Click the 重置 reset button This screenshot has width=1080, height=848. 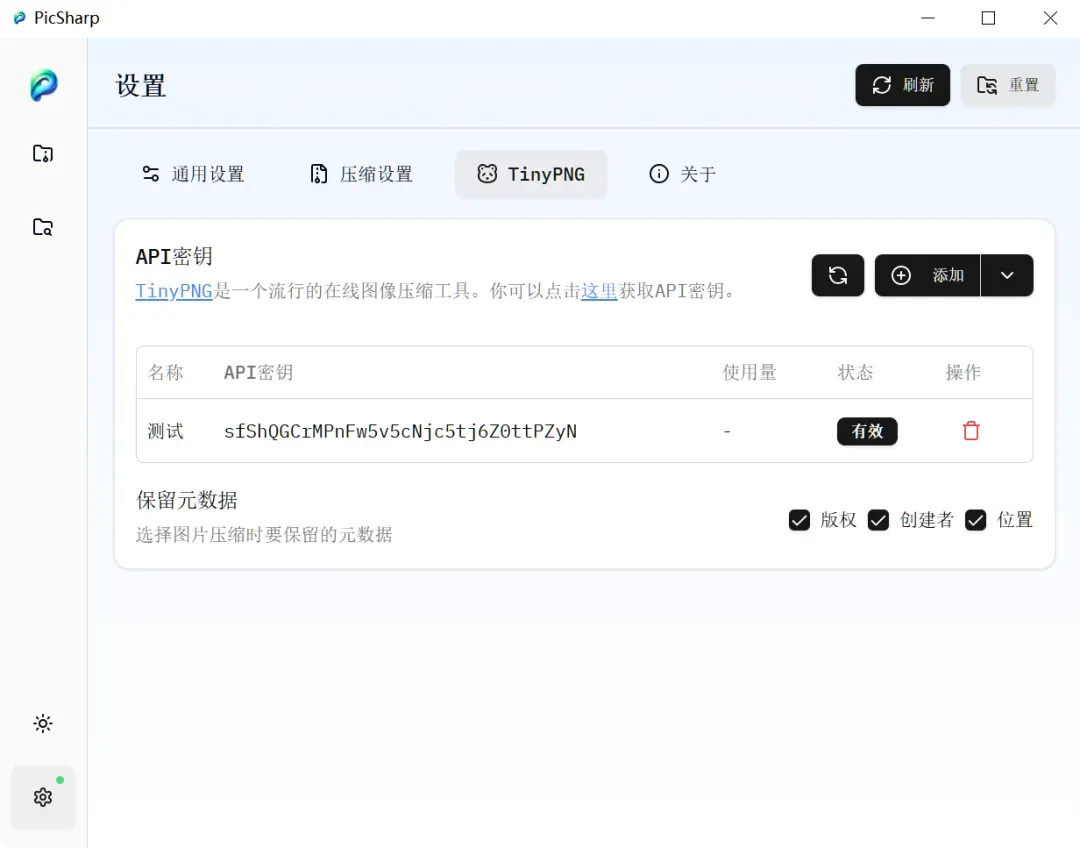coord(1008,85)
